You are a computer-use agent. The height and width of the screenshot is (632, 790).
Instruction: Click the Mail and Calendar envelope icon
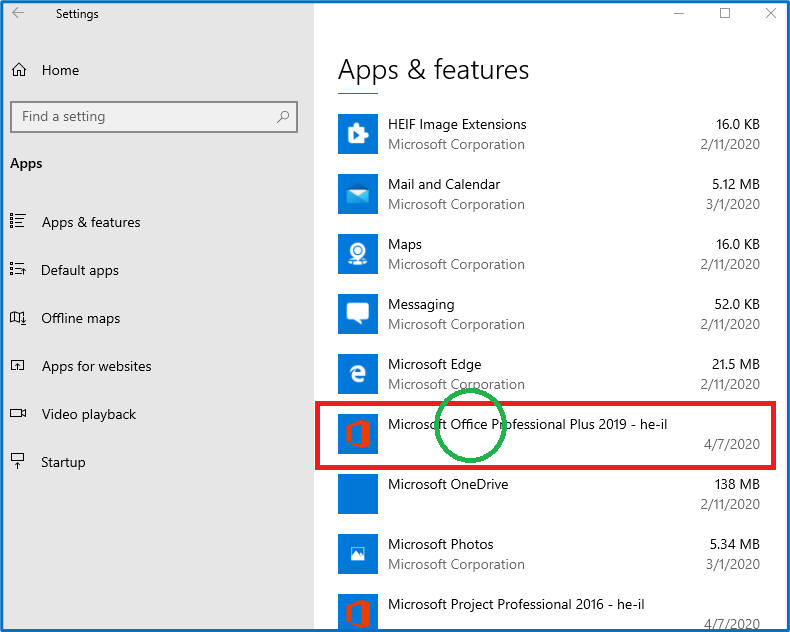coord(358,194)
